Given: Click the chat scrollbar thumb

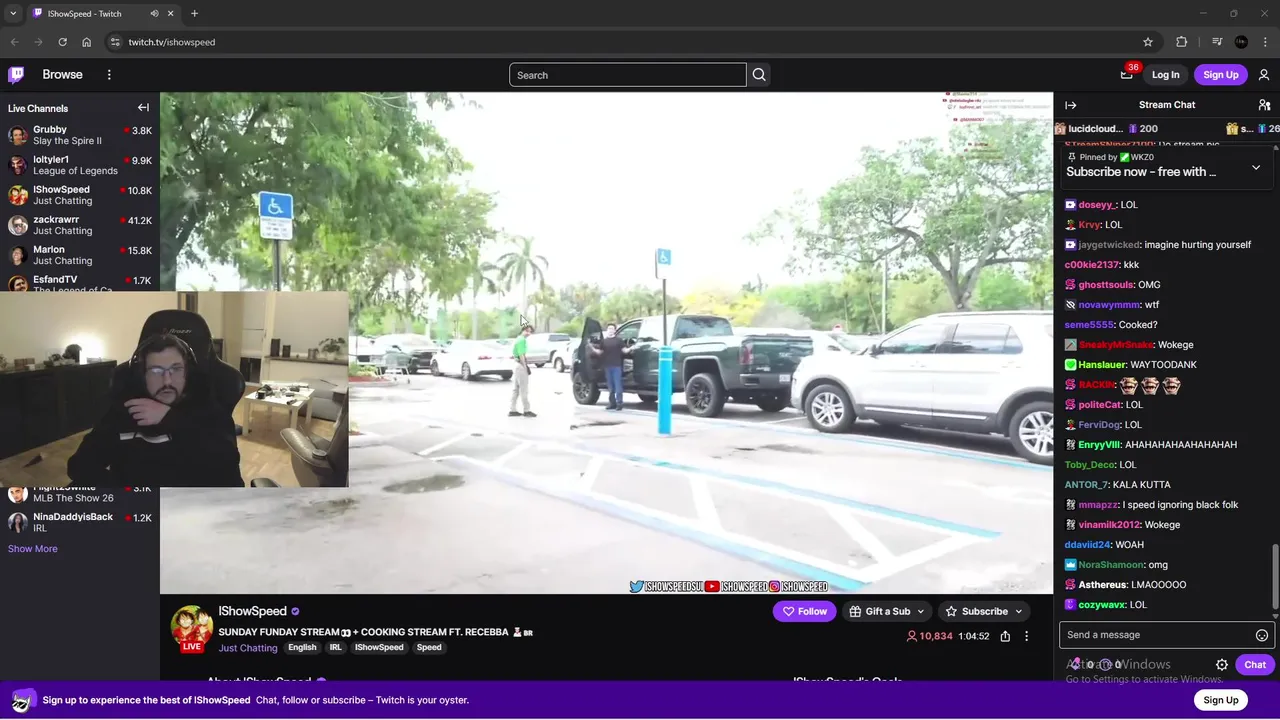Looking at the screenshot, I should tap(1274, 575).
